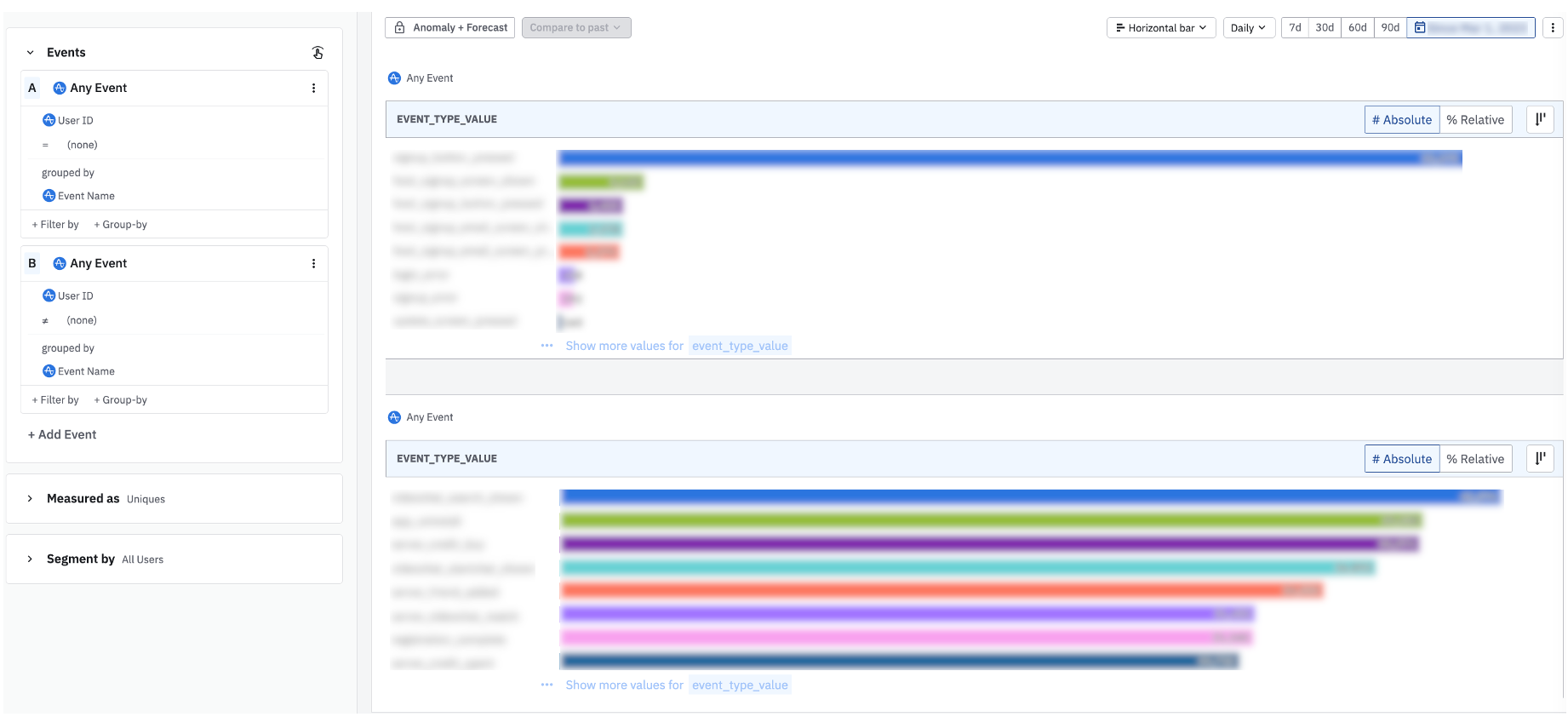The height and width of the screenshot is (717, 1568).
Task: Select the Any Event label in block A
Action: click(99, 89)
